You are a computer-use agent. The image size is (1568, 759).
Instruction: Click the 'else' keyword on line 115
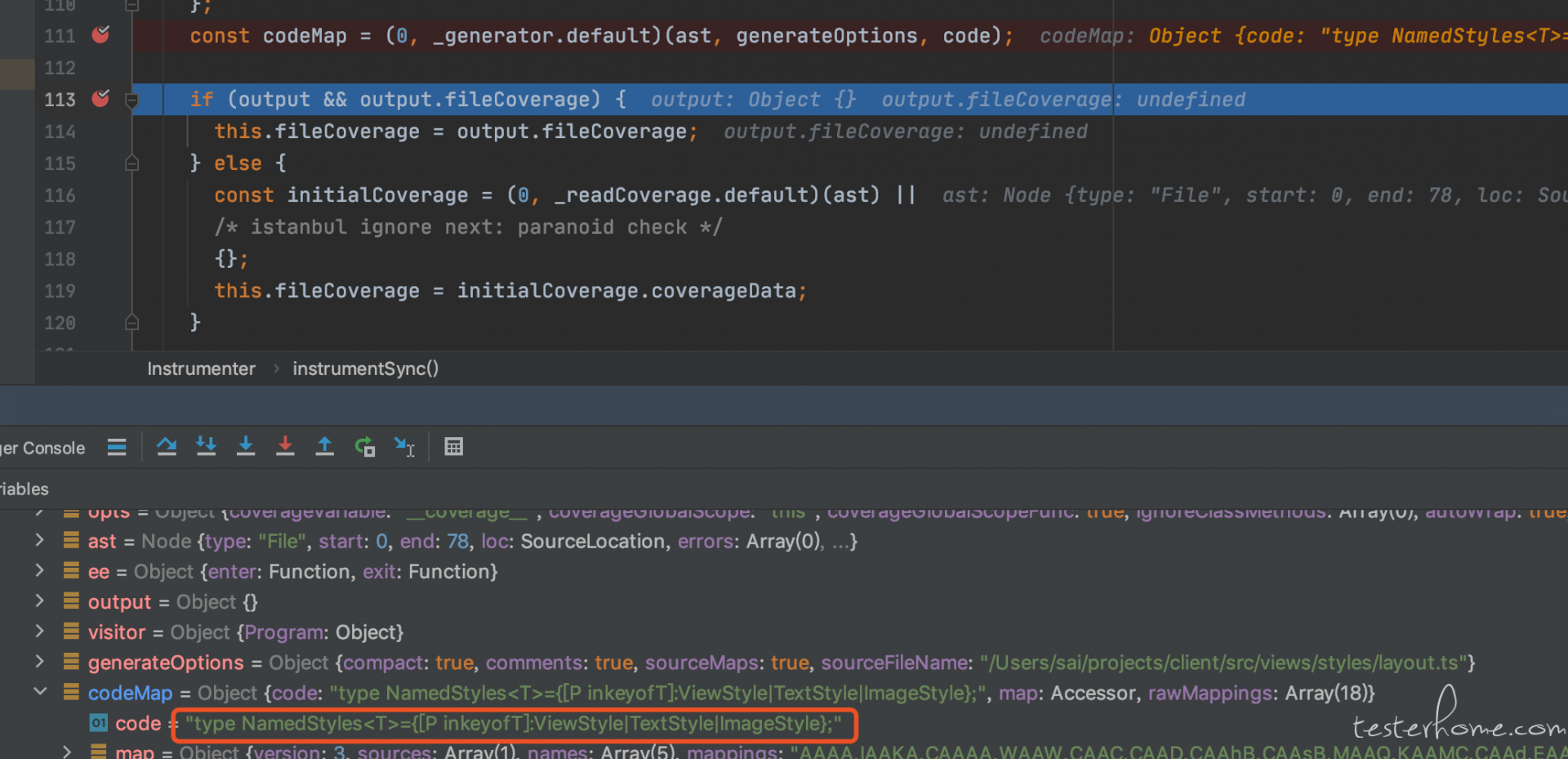point(238,163)
